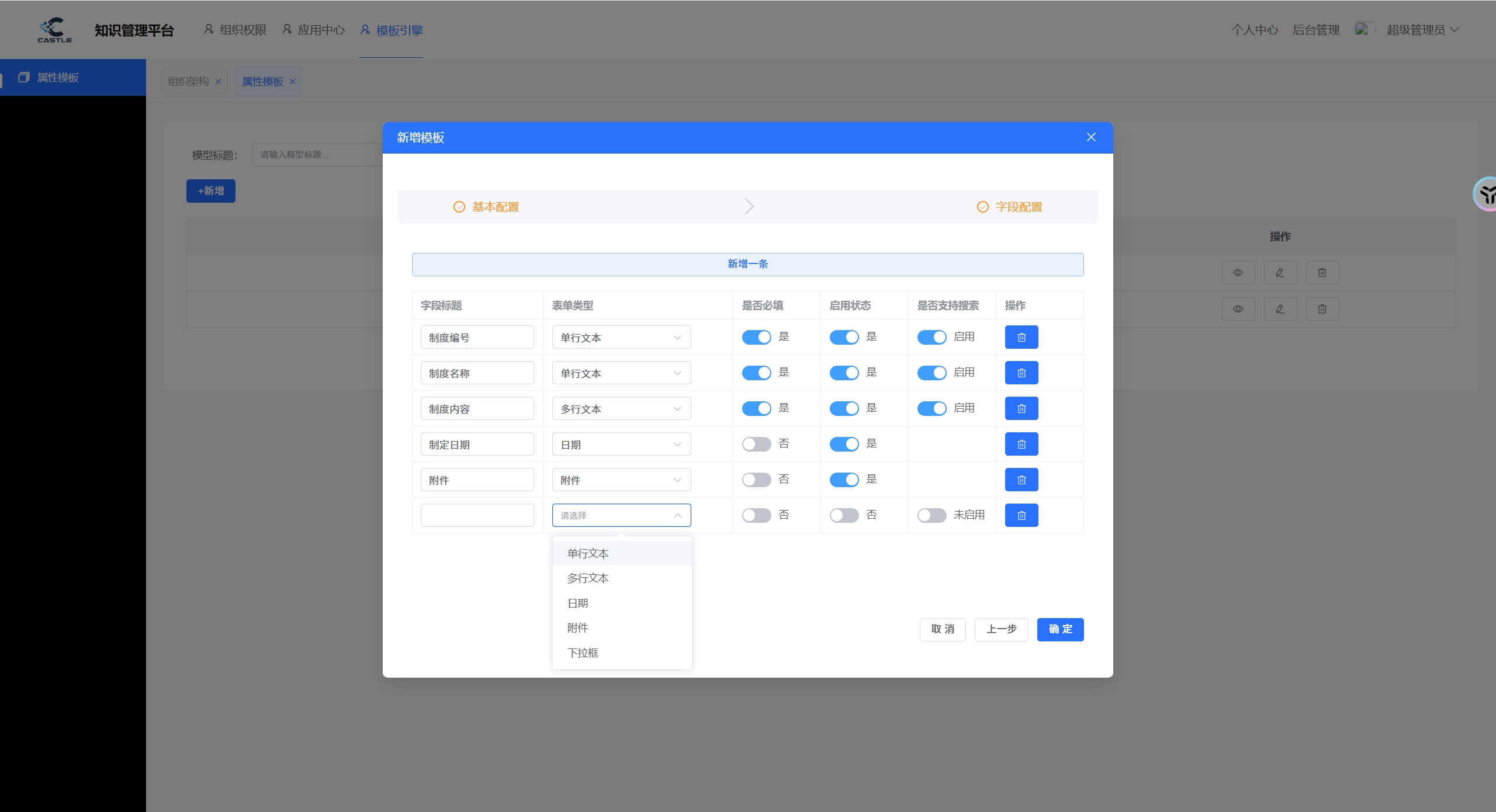Select 多行文本 option in dropdown list
This screenshot has height=812, width=1496.
pos(588,578)
